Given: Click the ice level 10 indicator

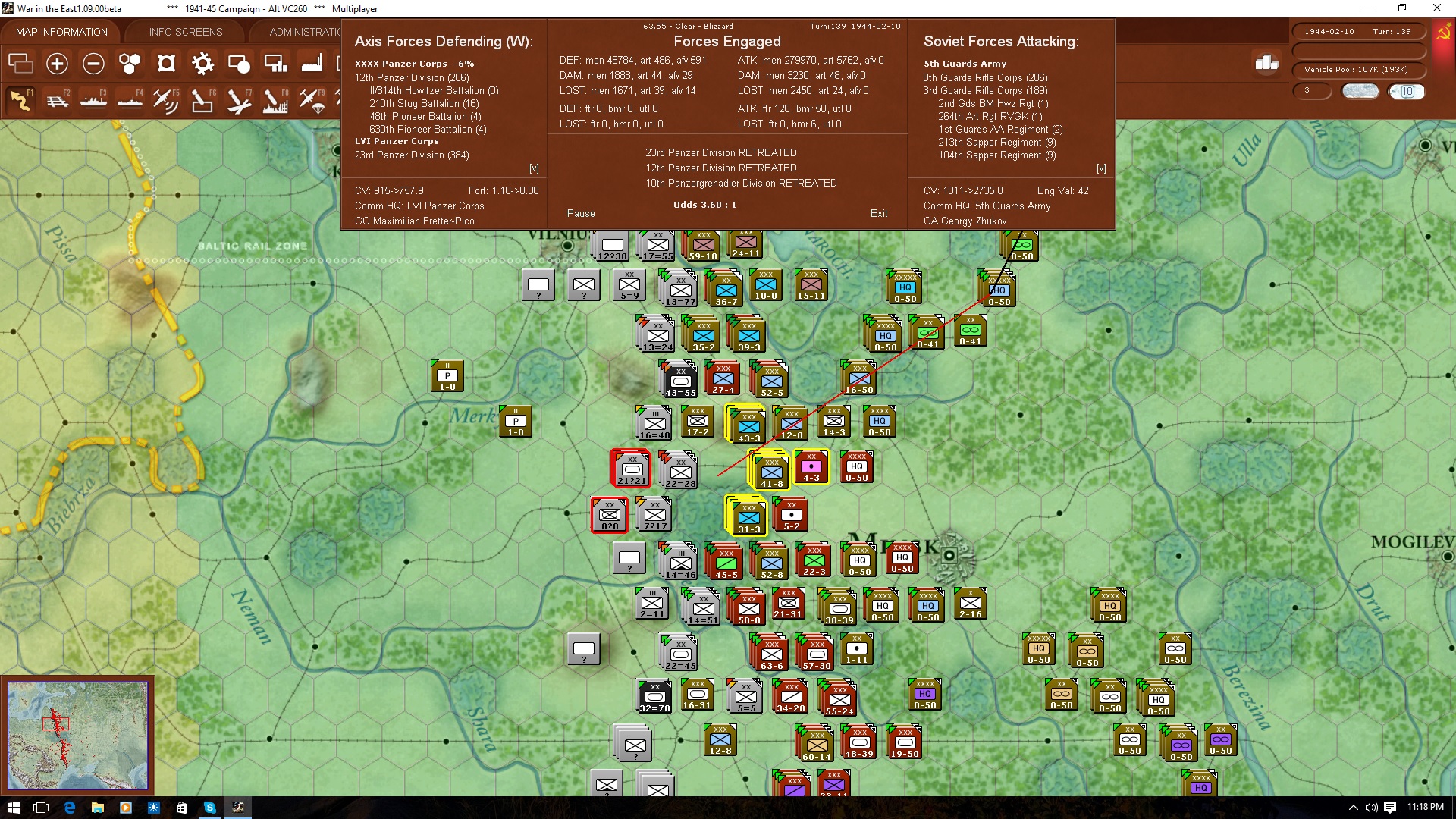Looking at the screenshot, I should click(x=1407, y=92).
